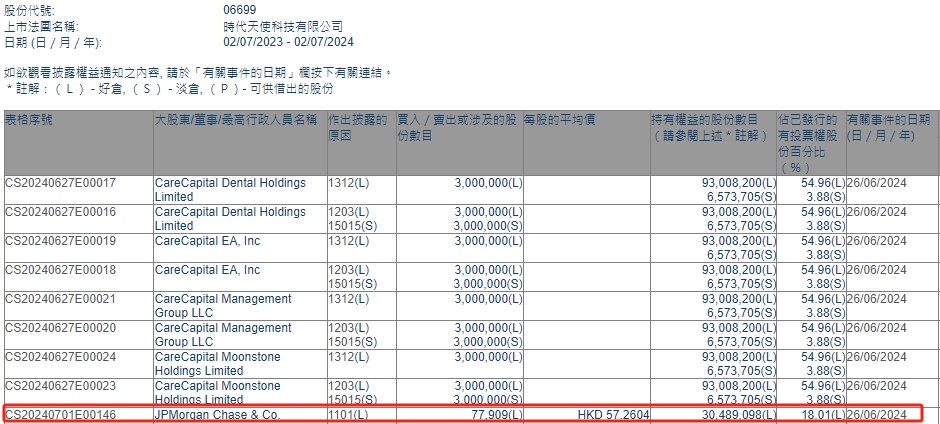Click form serial CS20240627E00016

tap(61, 212)
